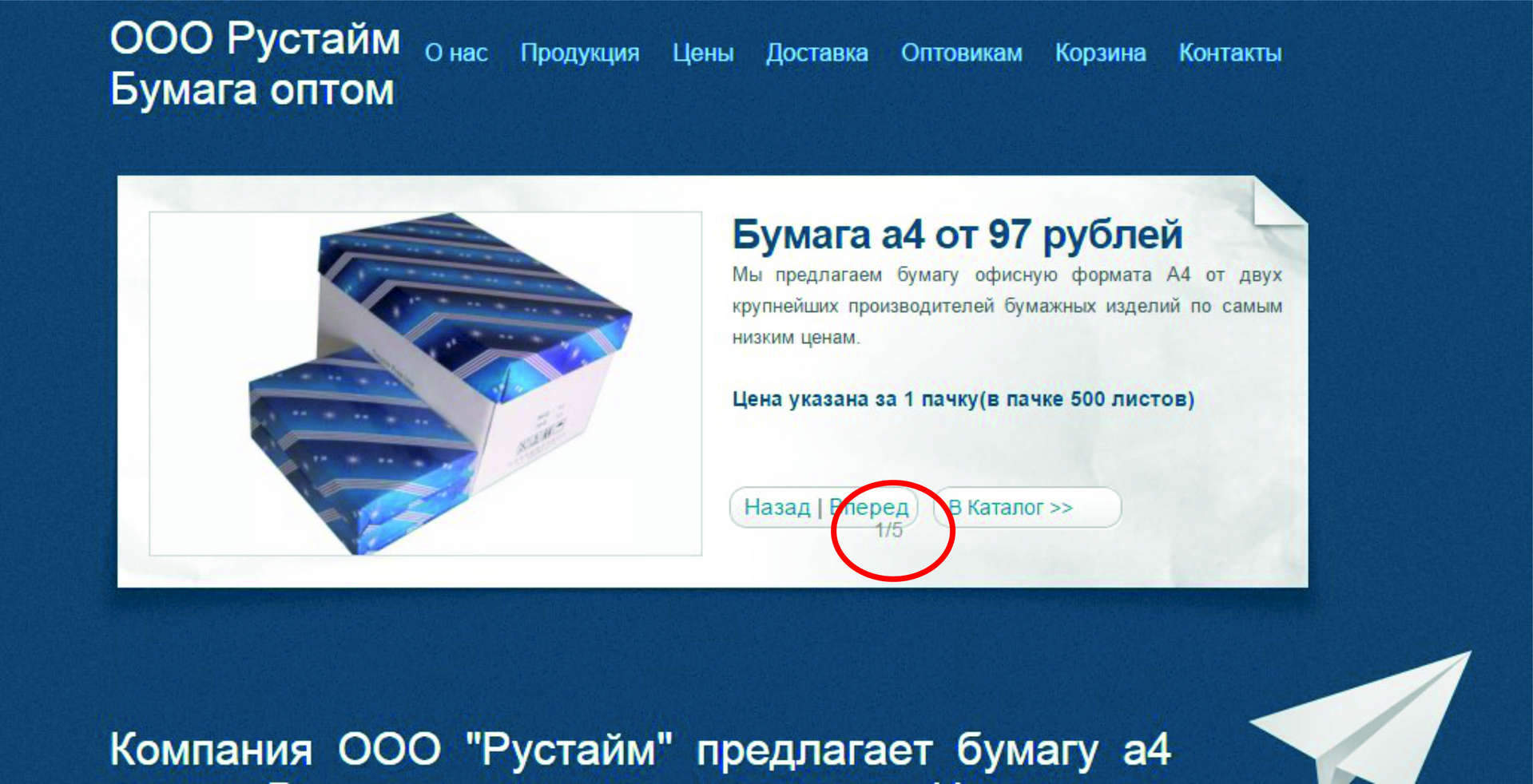Advance the slider with Вперед

pos(869,507)
